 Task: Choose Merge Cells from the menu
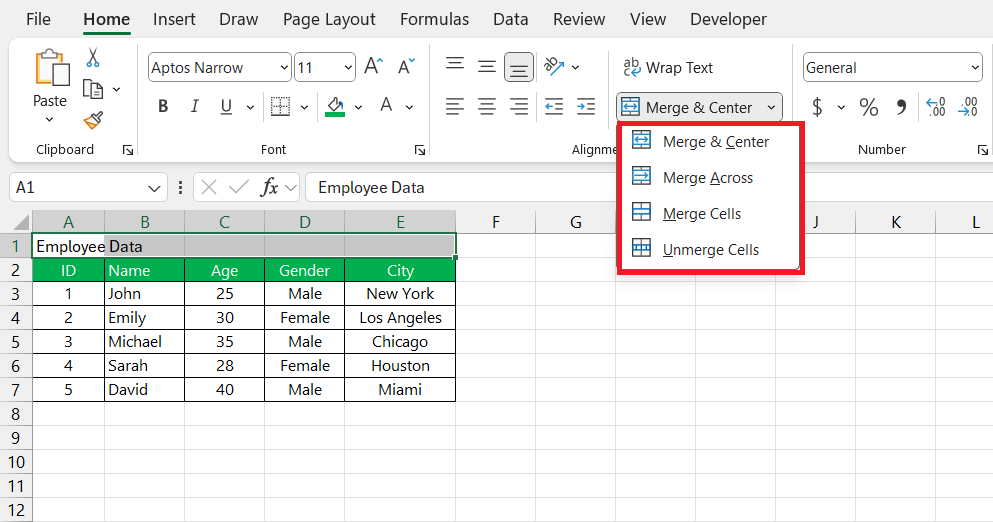coord(708,213)
